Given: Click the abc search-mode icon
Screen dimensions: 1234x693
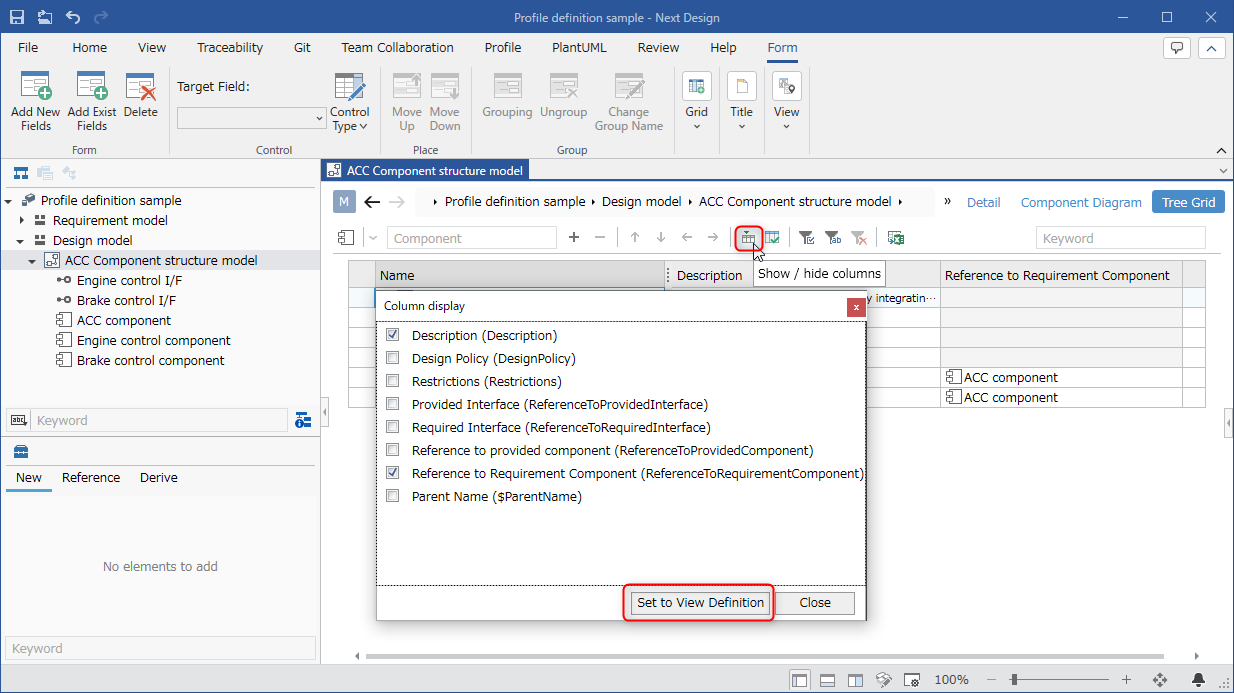Looking at the screenshot, I should coord(17,420).
